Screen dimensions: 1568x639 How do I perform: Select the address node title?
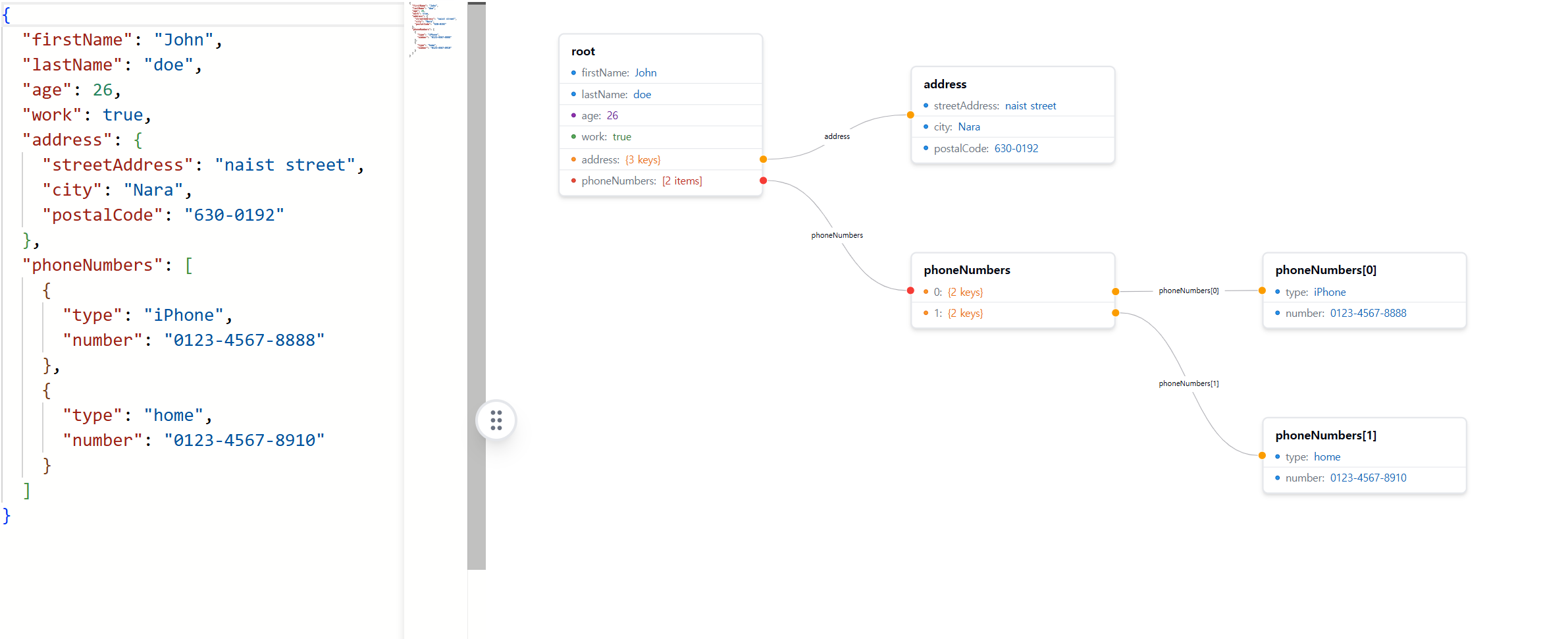tap(945, 84)
